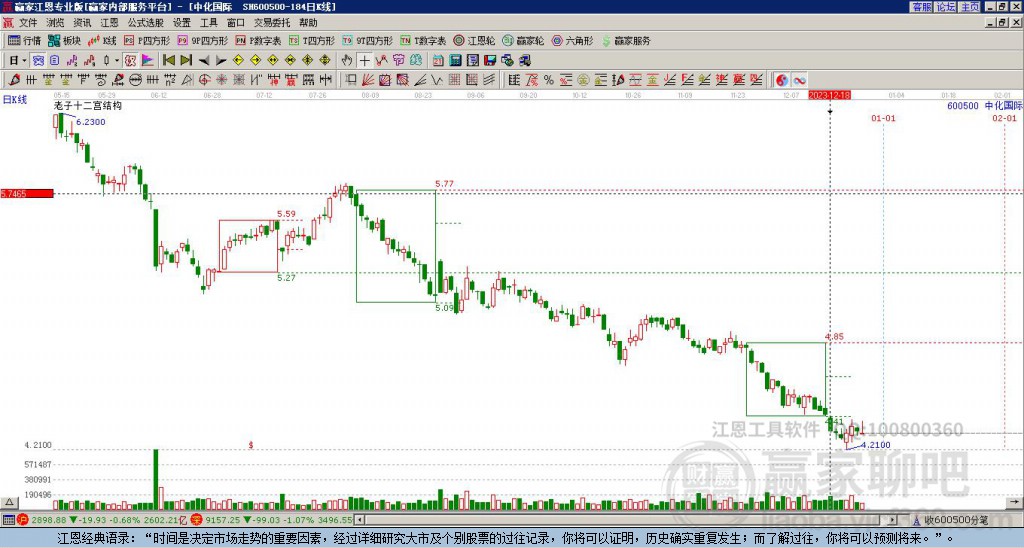1024x548 pixels.
Task: Open the 公式选股 menu
Action: point(146,23)
